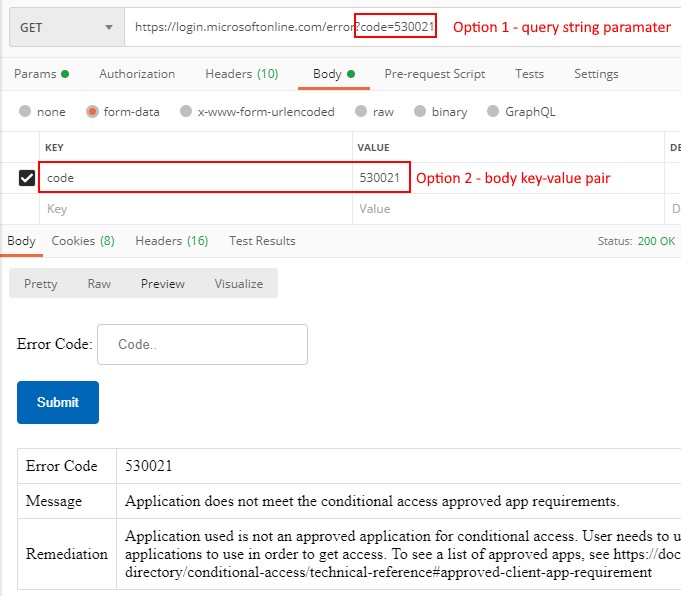Click the empty Key placeholder field
Viewport: 681px width, 596px height.
[x=195, y=209]
